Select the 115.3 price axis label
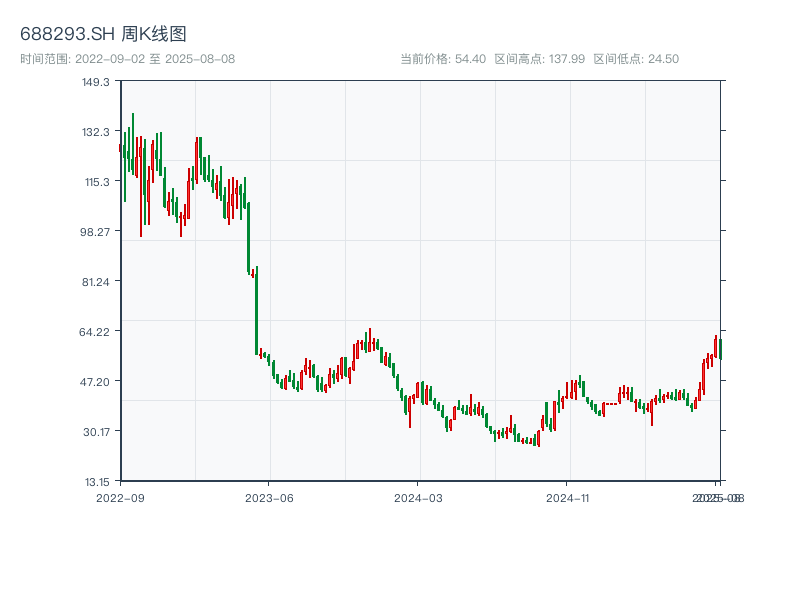Viewport: 800px width, 600px height. point(96,181)
